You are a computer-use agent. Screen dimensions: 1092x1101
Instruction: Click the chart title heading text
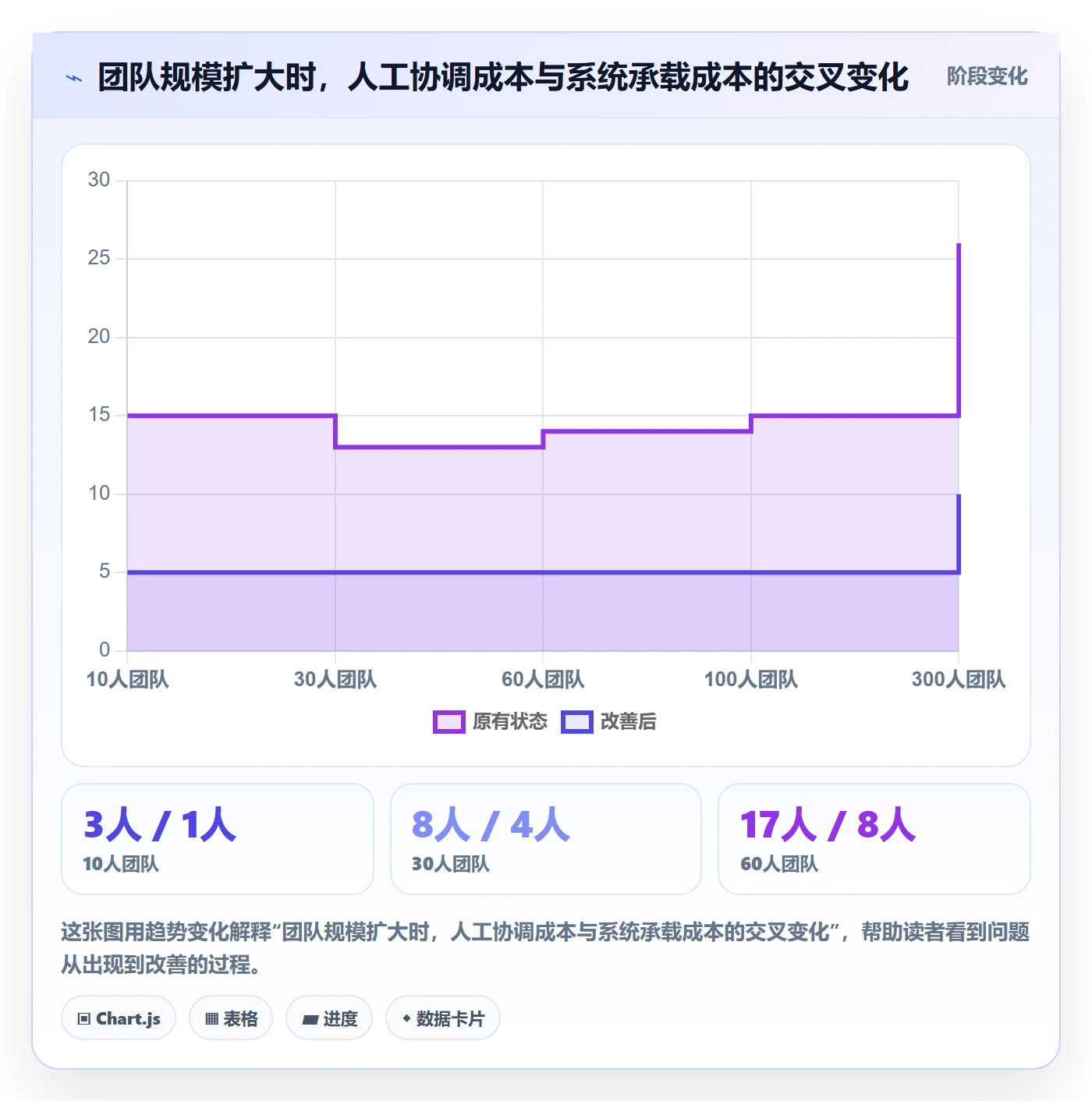tap(503, 77)
